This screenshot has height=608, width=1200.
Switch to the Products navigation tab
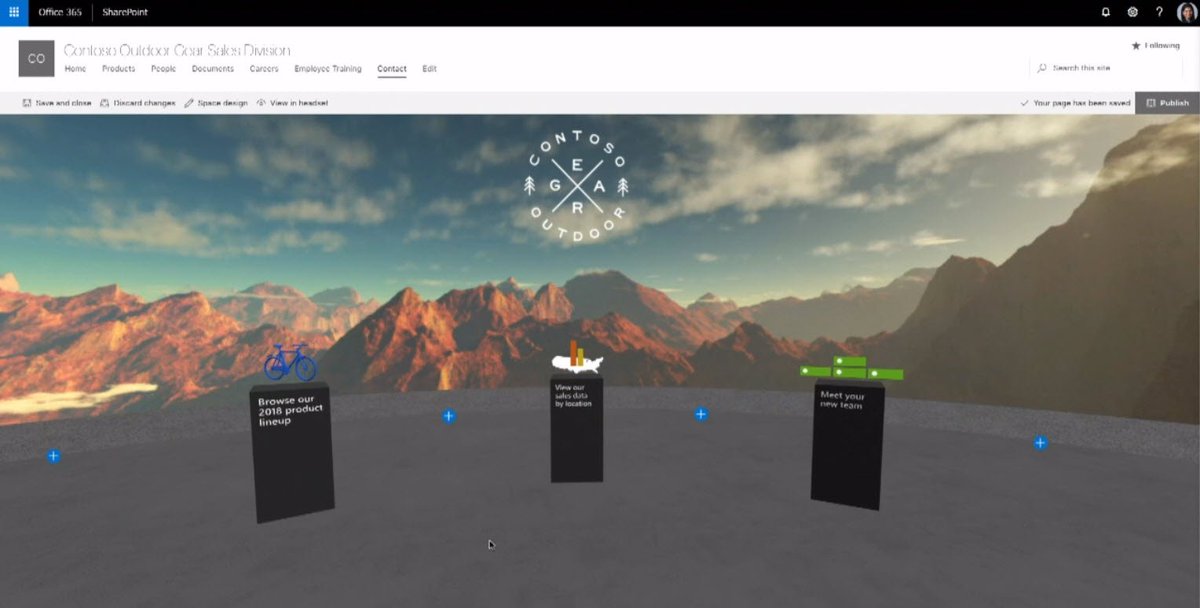[x=118, y=68]
